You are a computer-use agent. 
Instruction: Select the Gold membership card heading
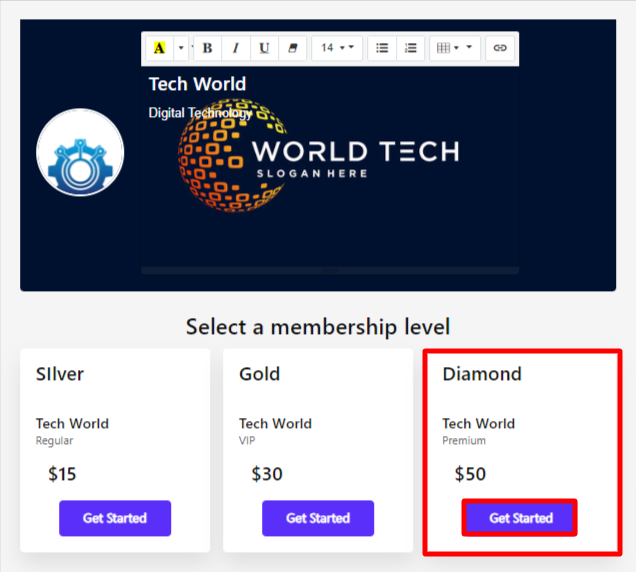tap(260, 374)
